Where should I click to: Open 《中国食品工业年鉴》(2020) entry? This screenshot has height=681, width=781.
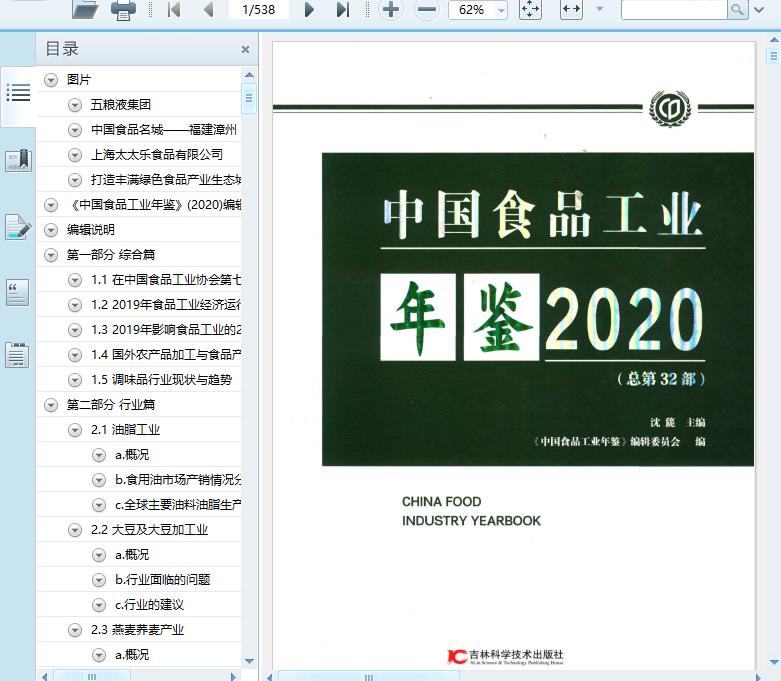click(x=154, y=205)
